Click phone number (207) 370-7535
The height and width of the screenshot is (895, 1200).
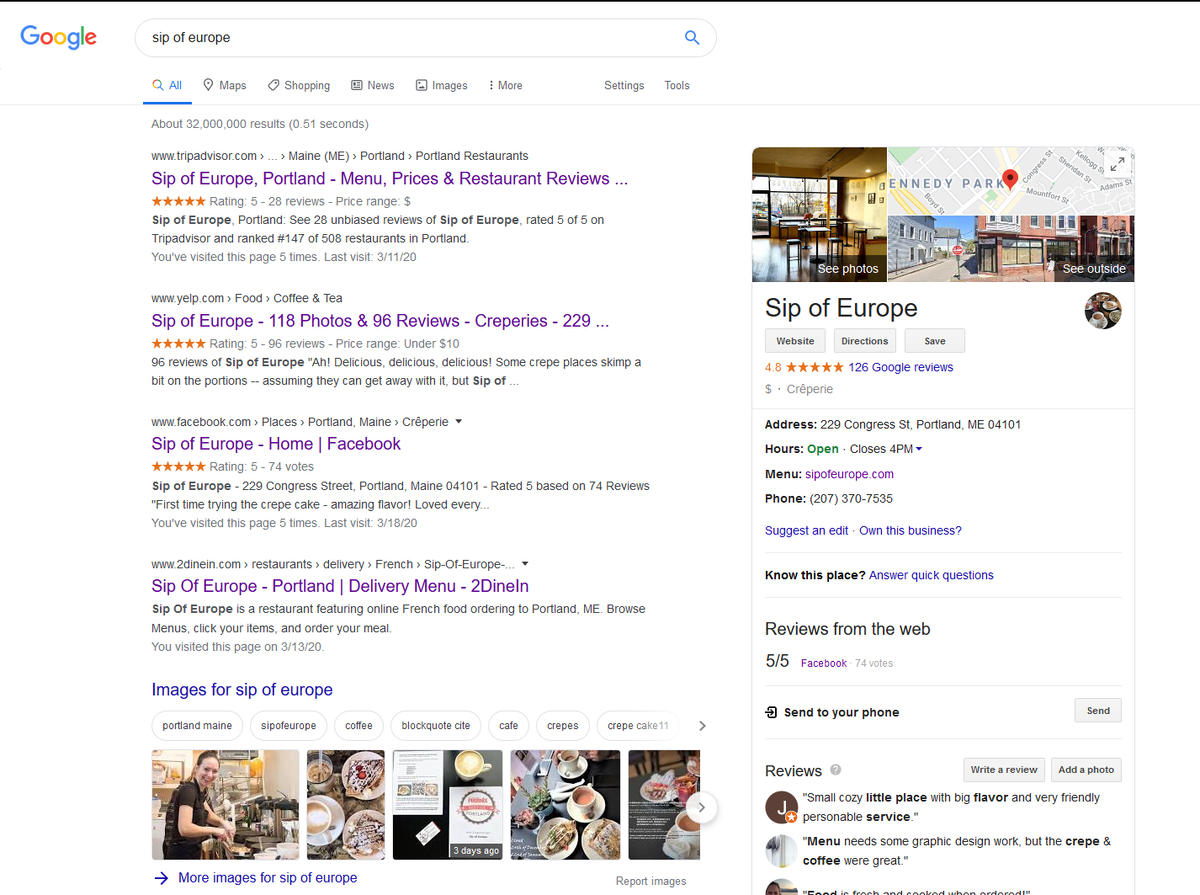point(851,498)
